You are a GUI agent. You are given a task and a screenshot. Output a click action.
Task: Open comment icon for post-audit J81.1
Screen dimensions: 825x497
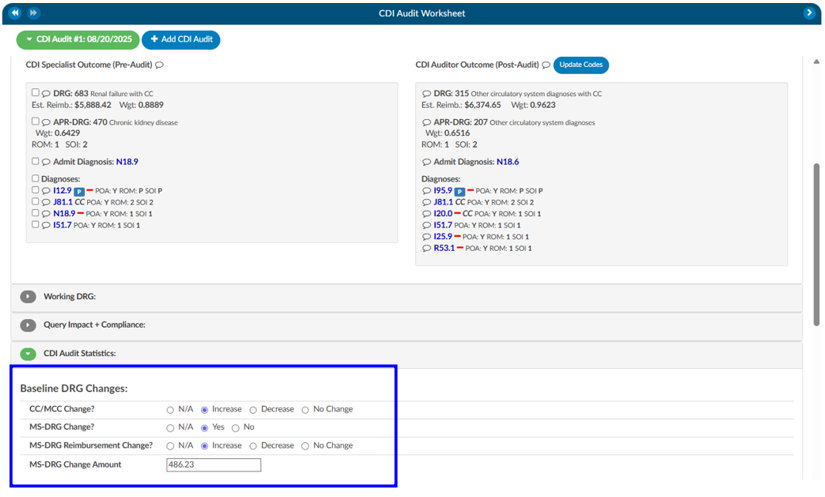coord(427,202)
